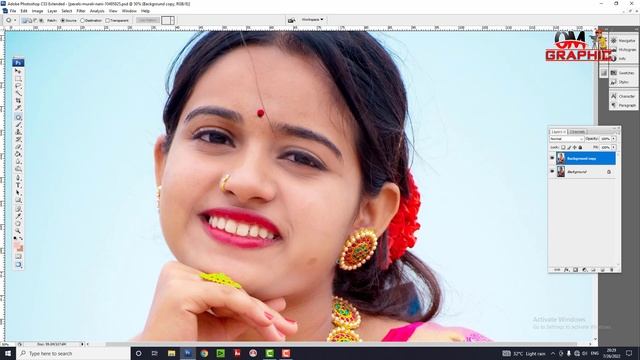Click Add layer mask icon
The image size is (640, 360).
[576, 270]
